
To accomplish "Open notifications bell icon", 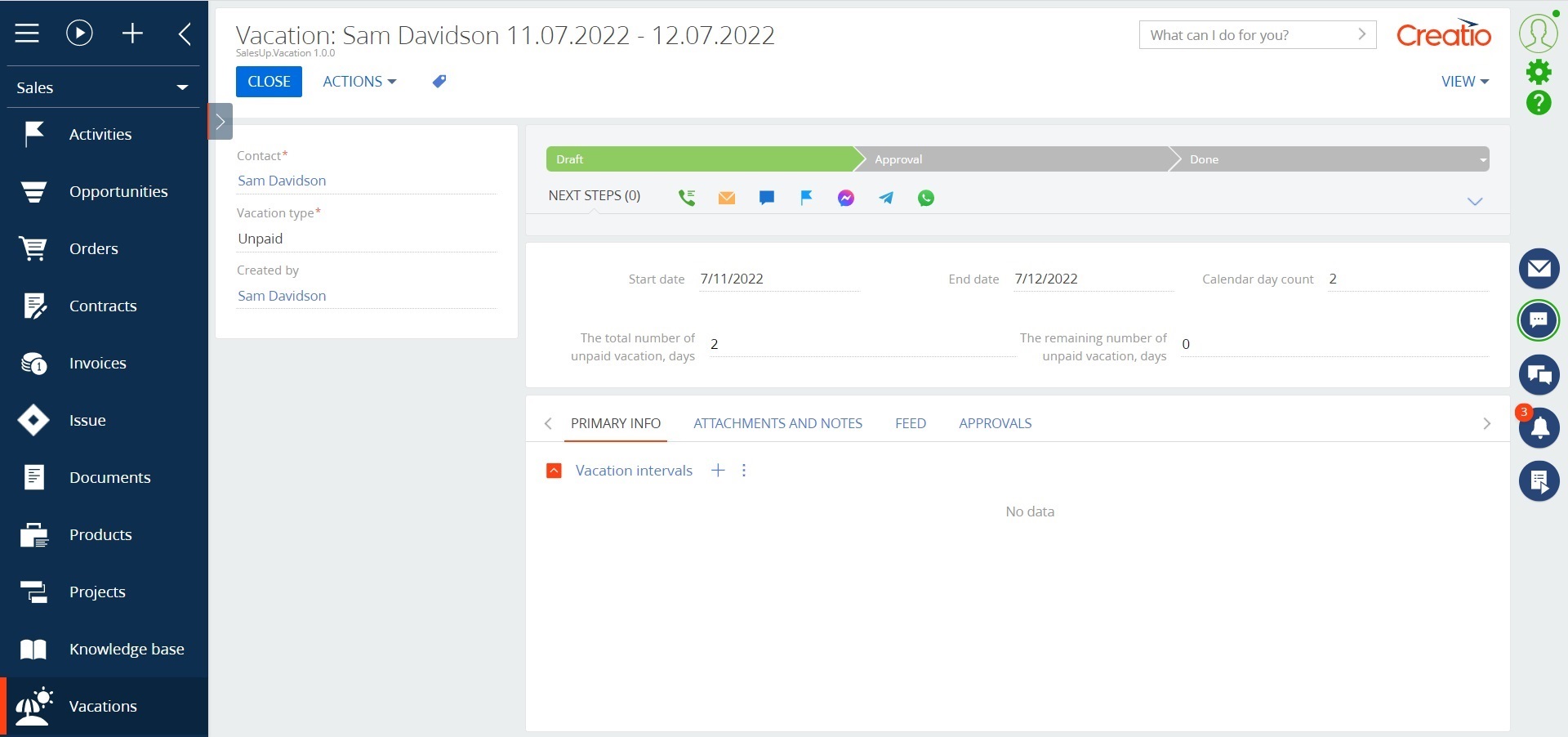I will click(x=1539, y=427).
